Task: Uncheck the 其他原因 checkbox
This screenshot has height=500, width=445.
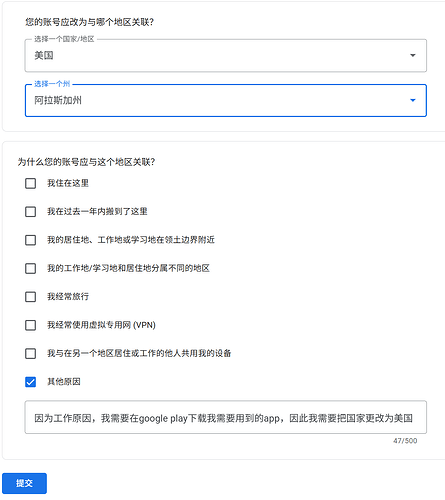Action: [x=31, y=382]
